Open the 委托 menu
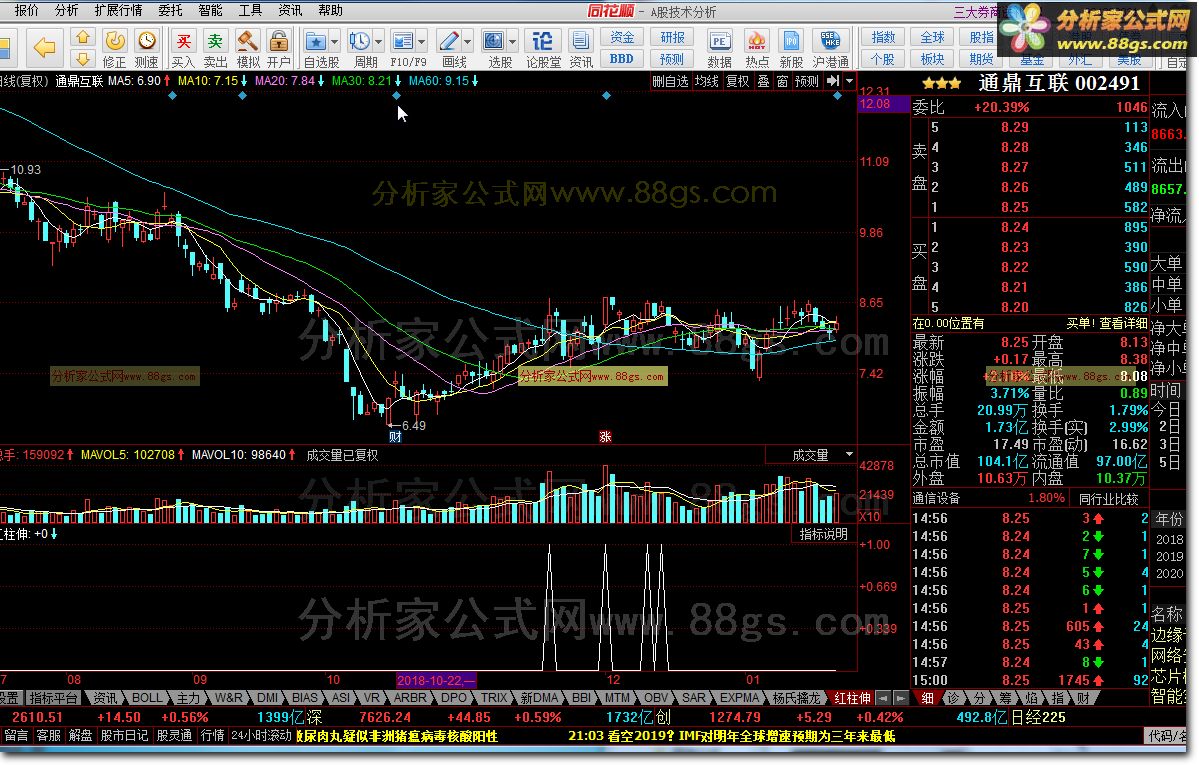Viewport: 1199px width, 765px height. tap(170, 11)
